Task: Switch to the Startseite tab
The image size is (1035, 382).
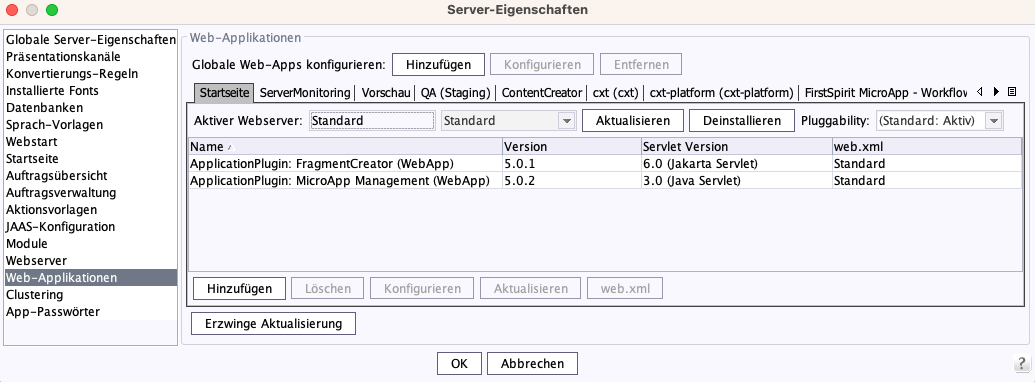Action: pyautogui.click(x=224, y=92)
